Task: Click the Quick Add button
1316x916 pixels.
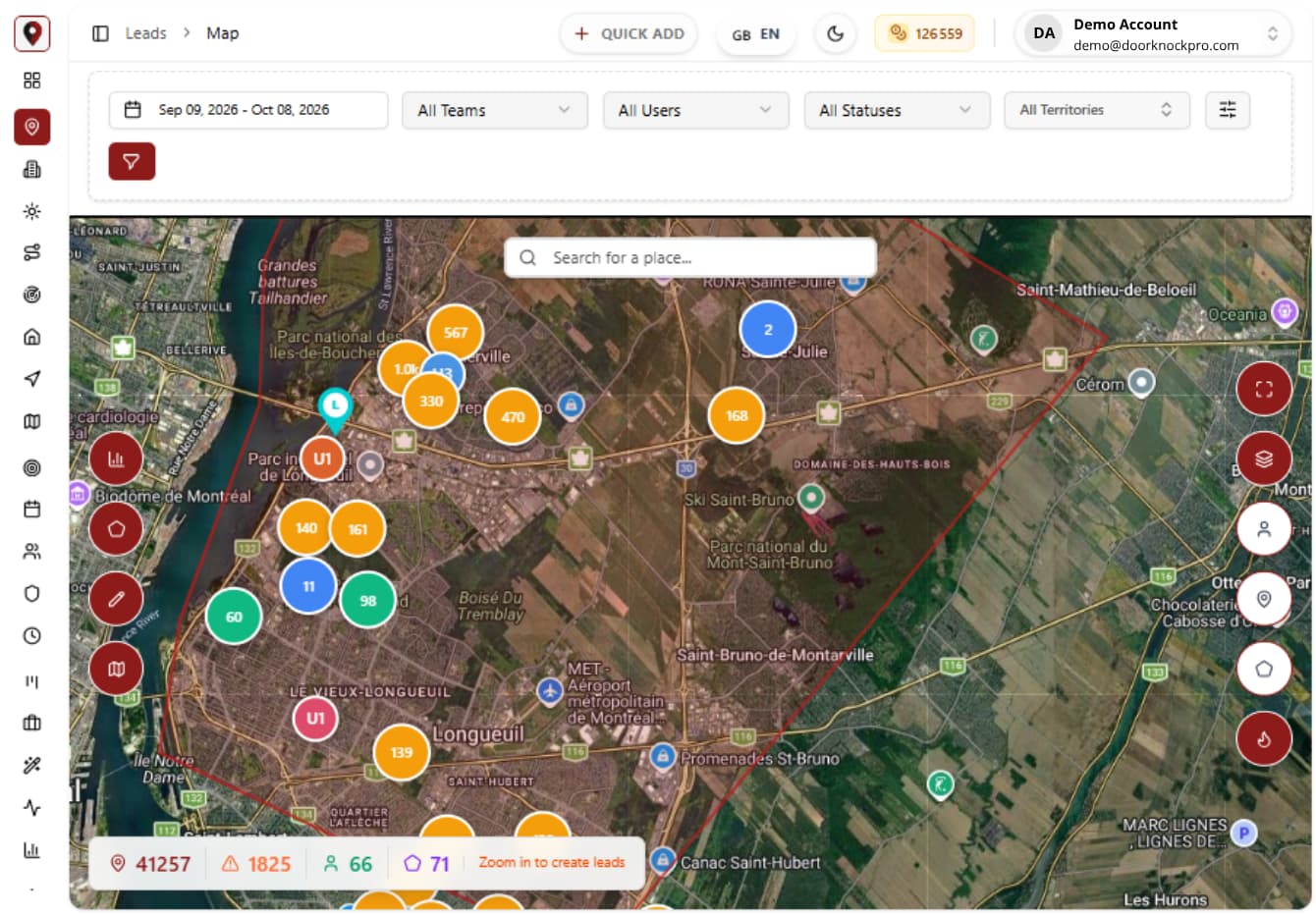Action: (x=629, y=33)
